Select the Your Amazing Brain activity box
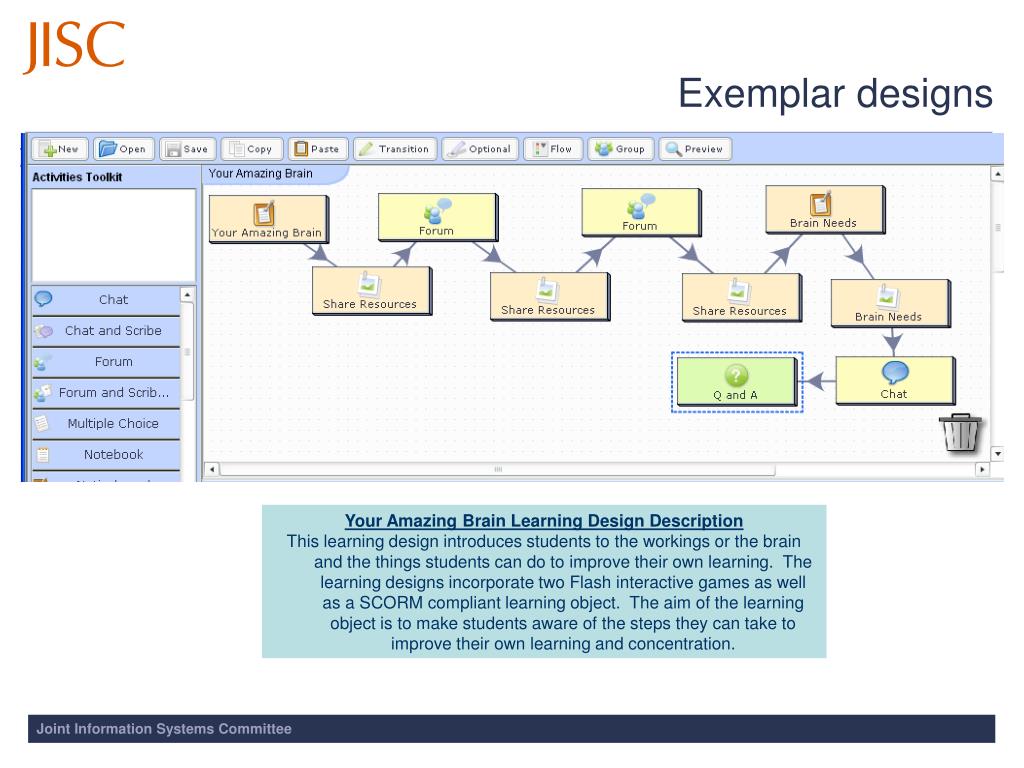This screenshot has width=1024, height=768. tap(268, 219)
